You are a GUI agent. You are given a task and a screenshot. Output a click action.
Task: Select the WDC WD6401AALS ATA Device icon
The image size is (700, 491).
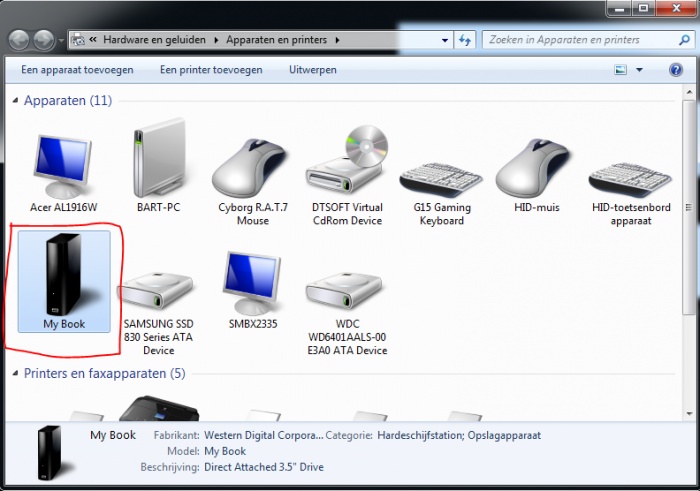click(346, 291)
